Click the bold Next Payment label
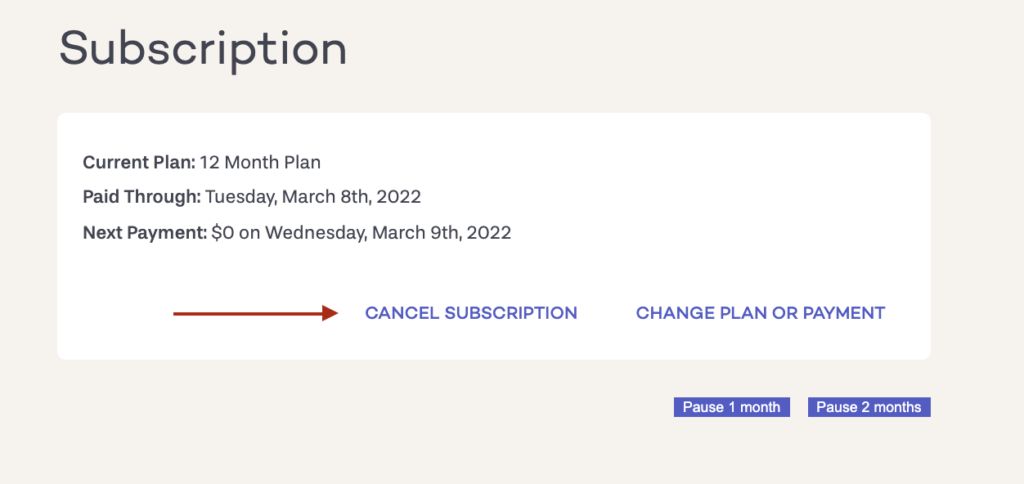Screen dimensions: 1024x484 [145, 233]
